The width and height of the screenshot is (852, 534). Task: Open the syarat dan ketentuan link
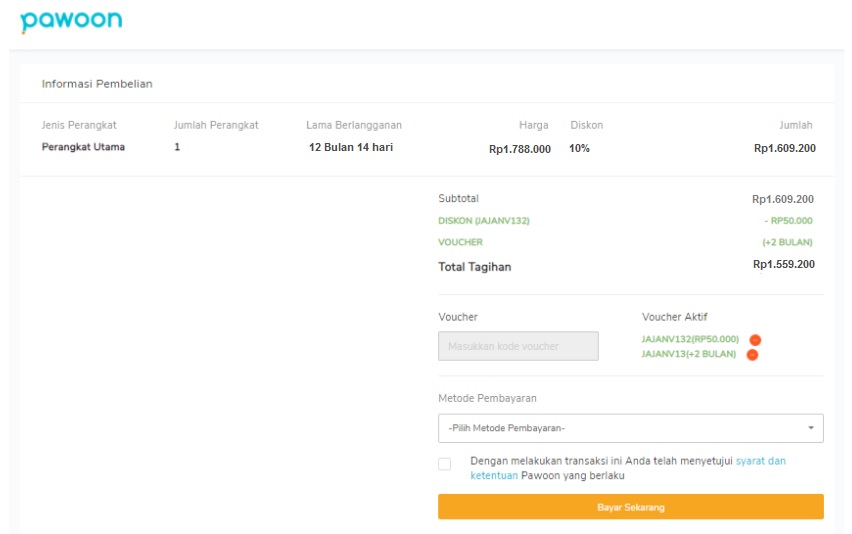[x=628, y=468]
